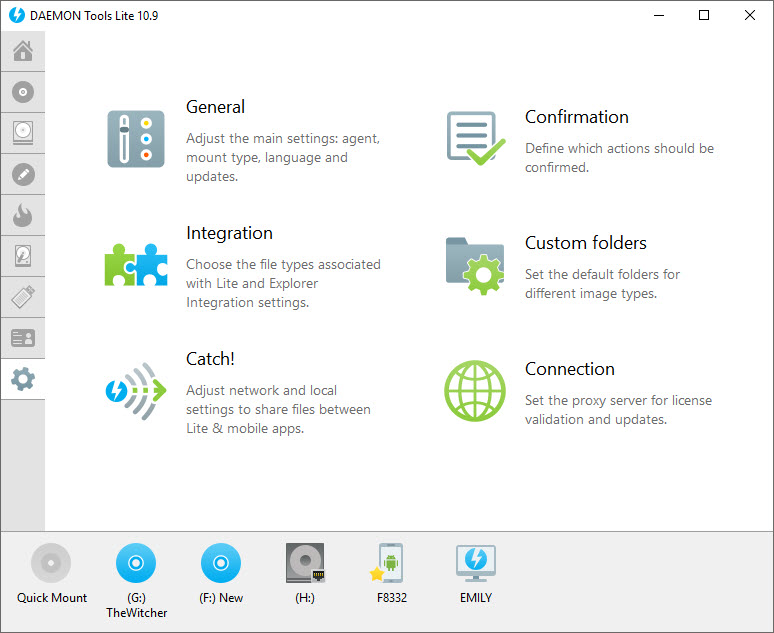Screen dimensions: 774x633
Task: Click 'Define which actions should be confirmed' text
Action: (619, 158)
